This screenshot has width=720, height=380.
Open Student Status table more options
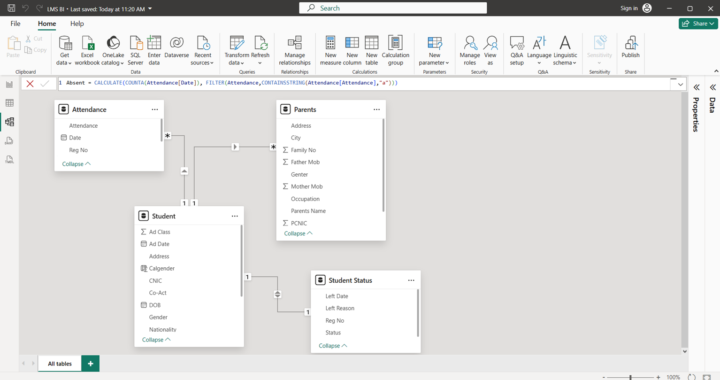pos(411,280)
